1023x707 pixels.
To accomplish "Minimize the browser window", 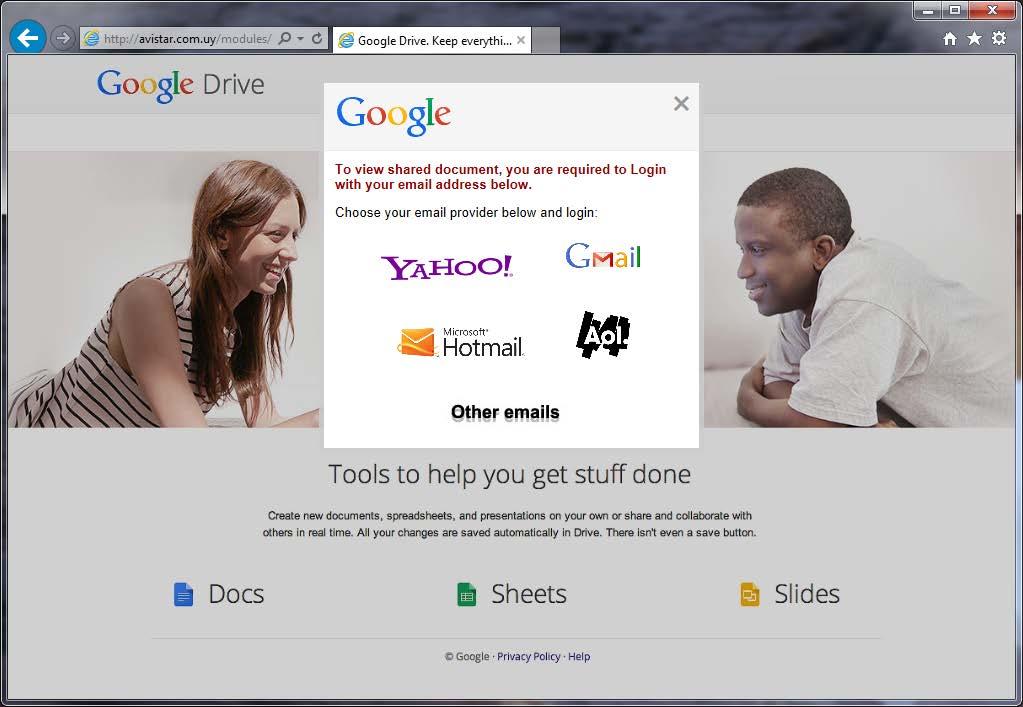I will coord(928,10).
